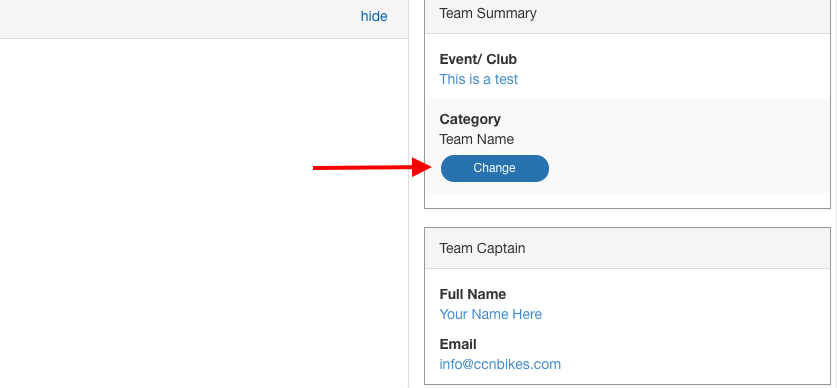
Task: Click the Event/ Club label
Action: (478, 59)
